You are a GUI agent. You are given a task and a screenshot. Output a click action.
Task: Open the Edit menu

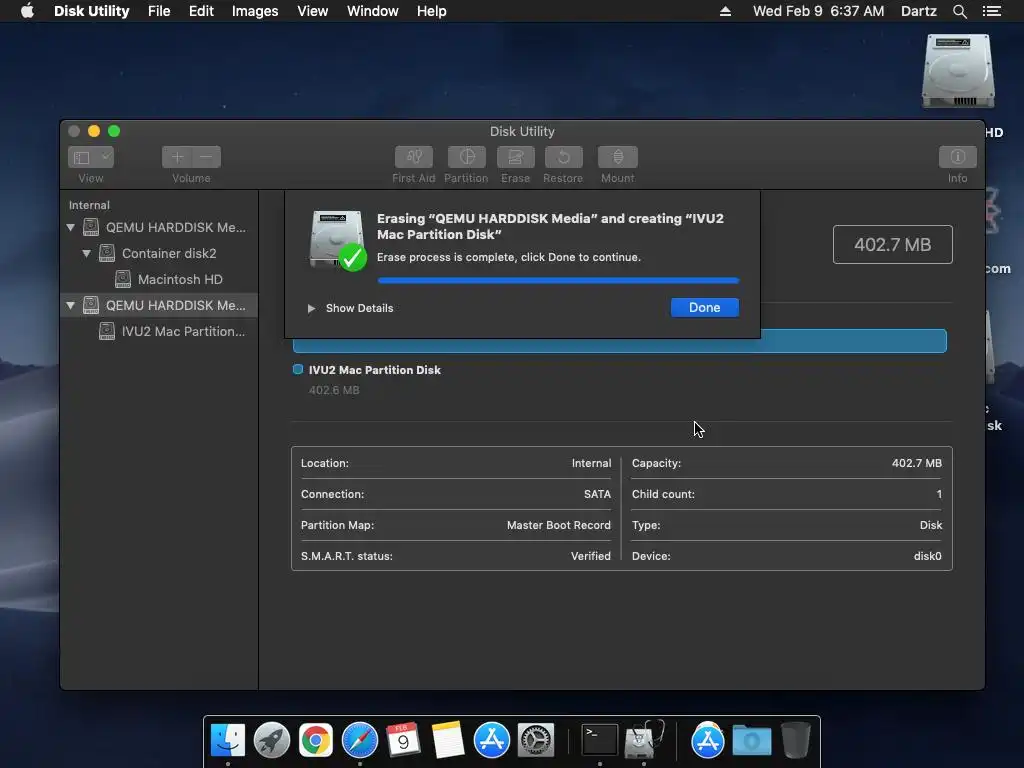click(201, 11)
